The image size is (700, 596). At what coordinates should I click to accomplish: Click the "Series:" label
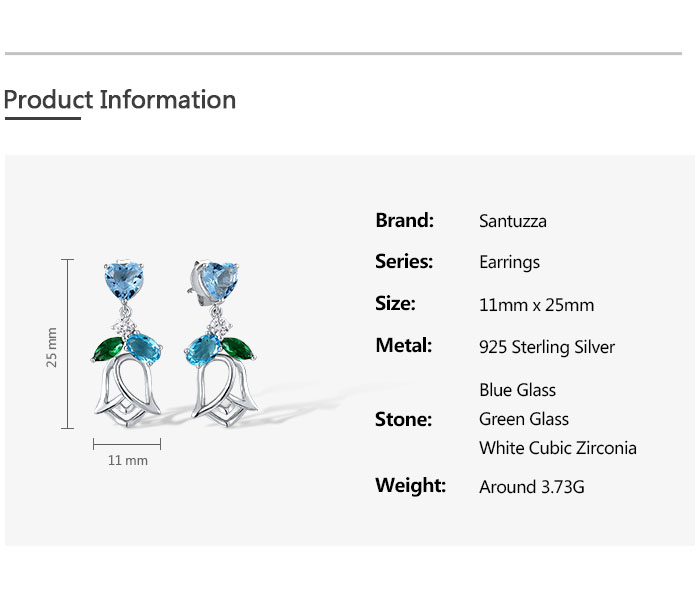(x=404, y=262)
